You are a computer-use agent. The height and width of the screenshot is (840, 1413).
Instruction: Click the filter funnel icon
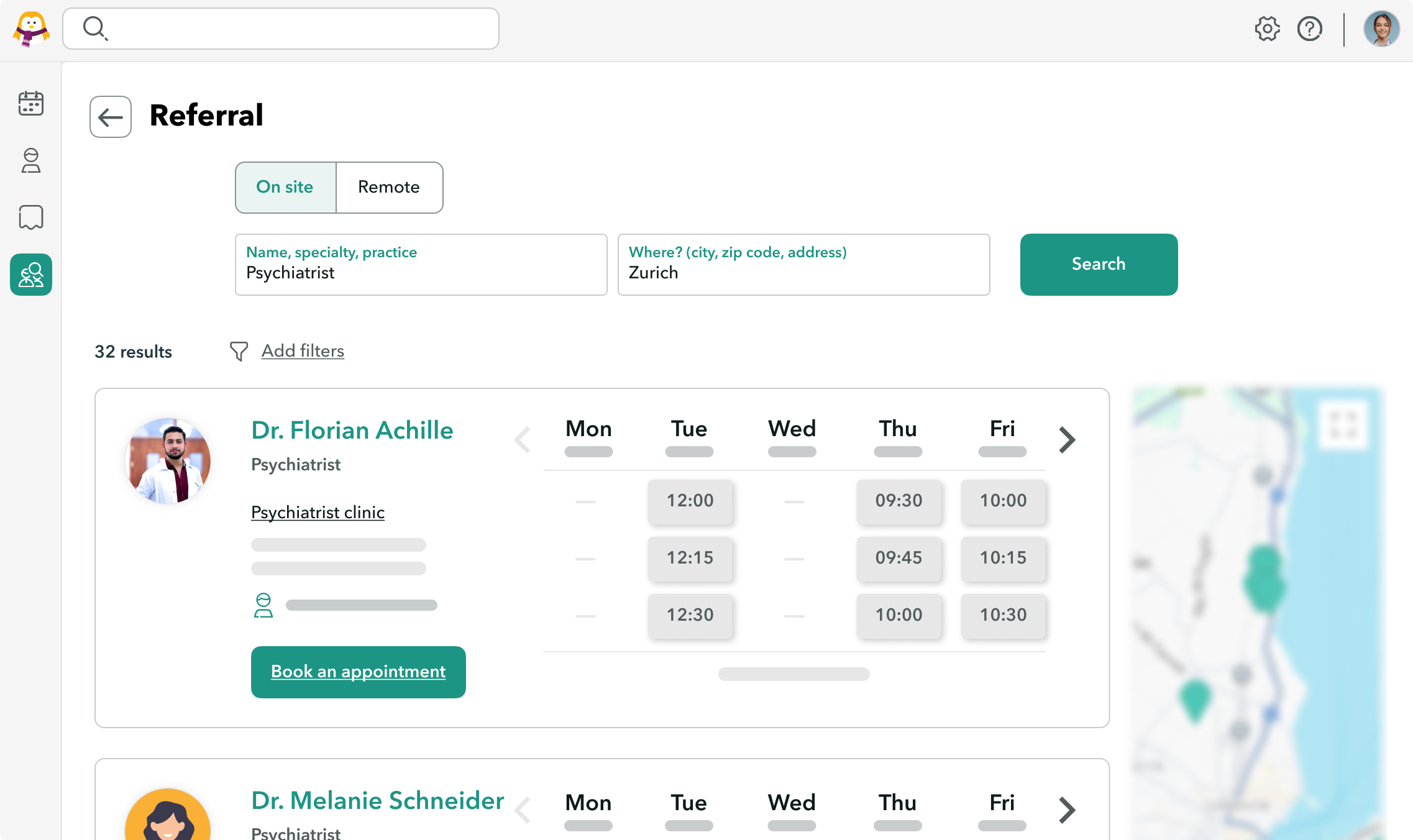[239, 351]
